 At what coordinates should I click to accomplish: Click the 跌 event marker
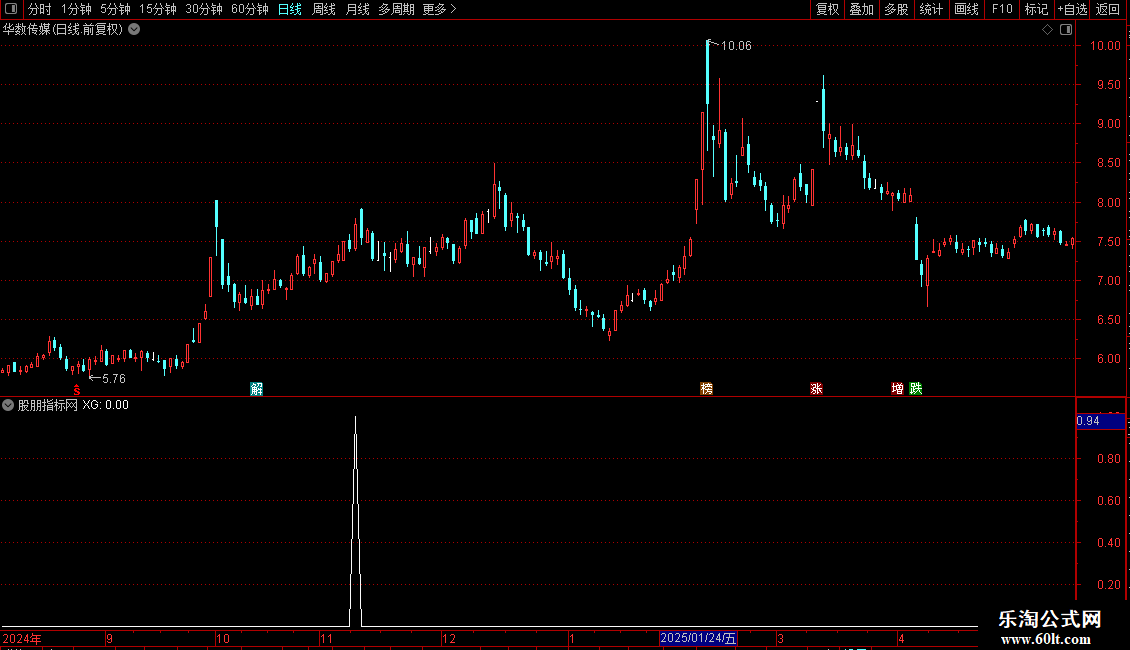tap(916, 389)
